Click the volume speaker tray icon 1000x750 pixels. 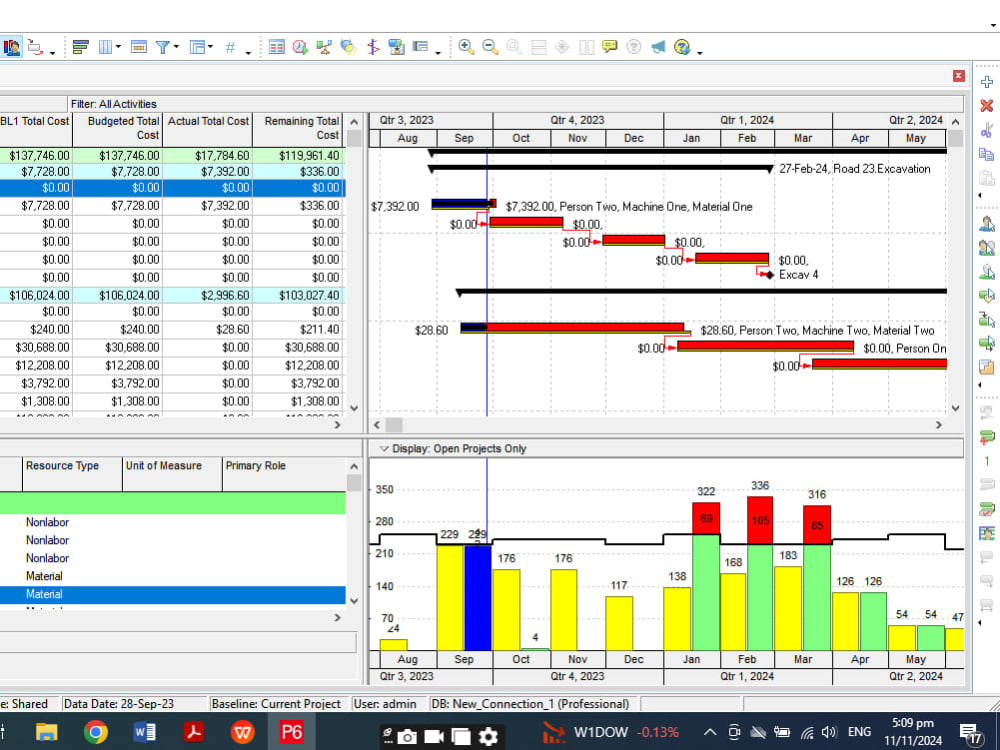coord(829,732)
